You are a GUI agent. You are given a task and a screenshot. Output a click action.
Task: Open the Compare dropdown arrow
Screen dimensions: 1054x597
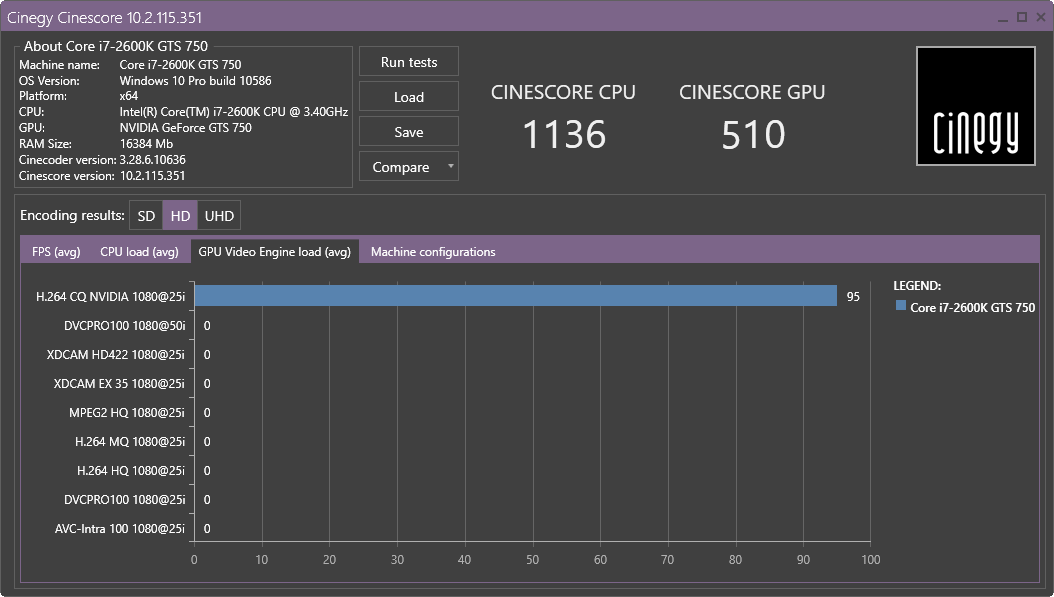tap(451, 166)
